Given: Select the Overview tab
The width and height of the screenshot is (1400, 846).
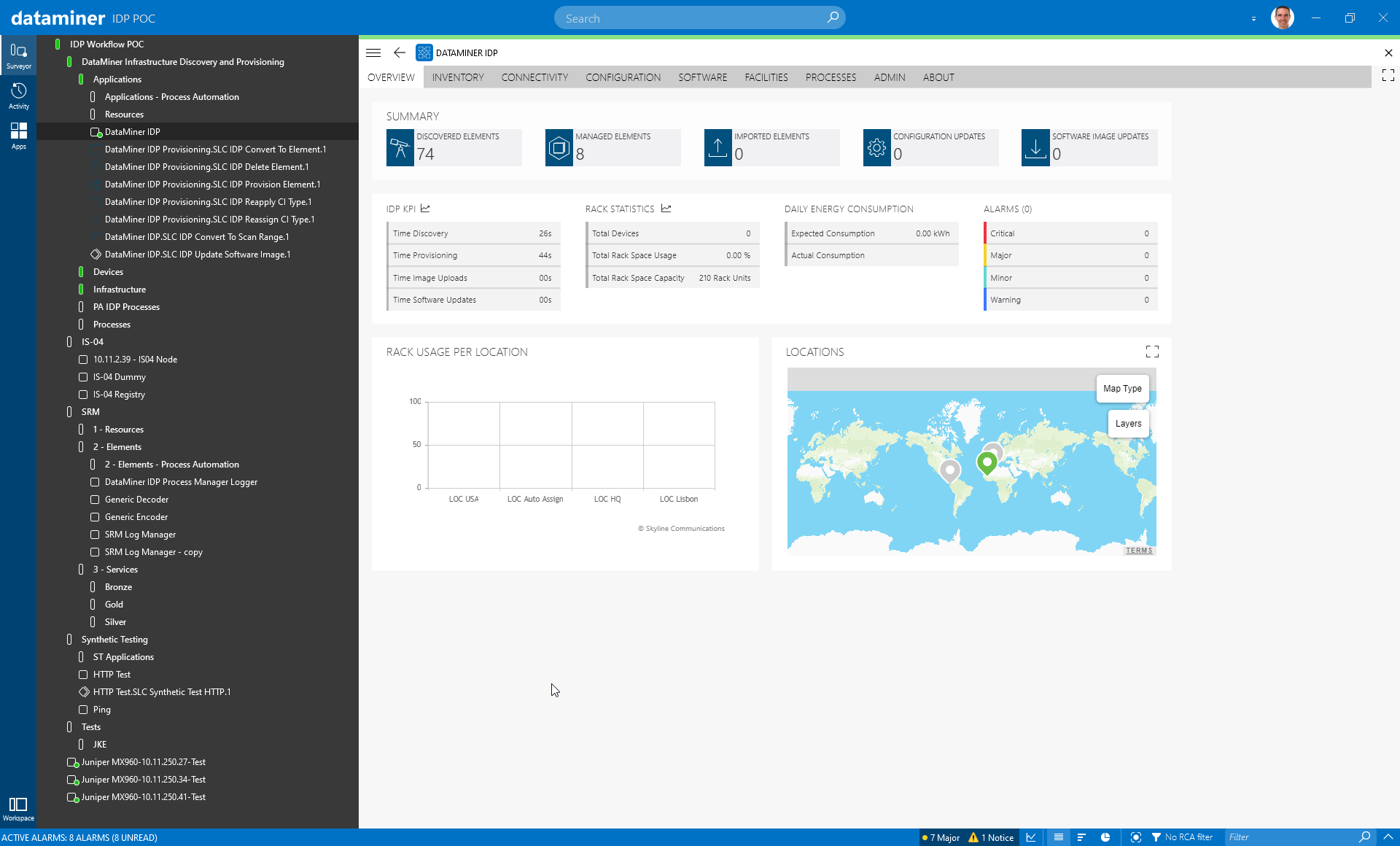Looking at the screenshot, I should [391, 77].
